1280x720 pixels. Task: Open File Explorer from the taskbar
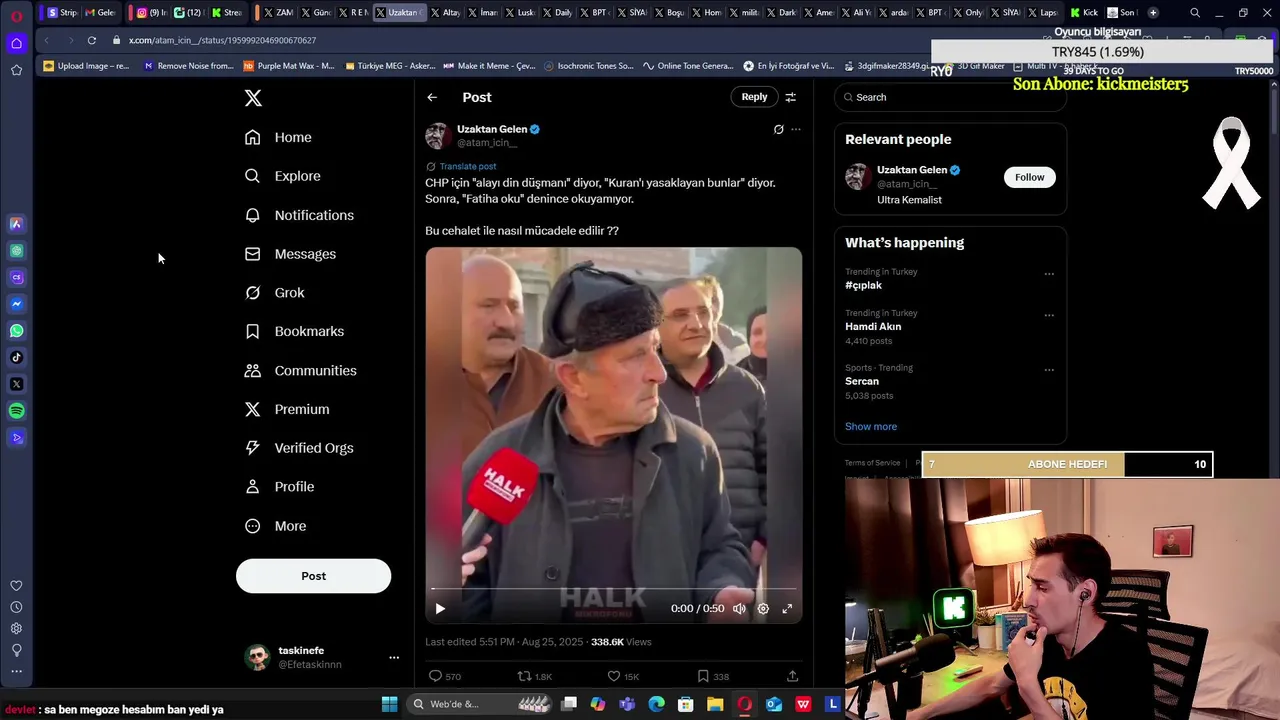click(x=715, y=704)
